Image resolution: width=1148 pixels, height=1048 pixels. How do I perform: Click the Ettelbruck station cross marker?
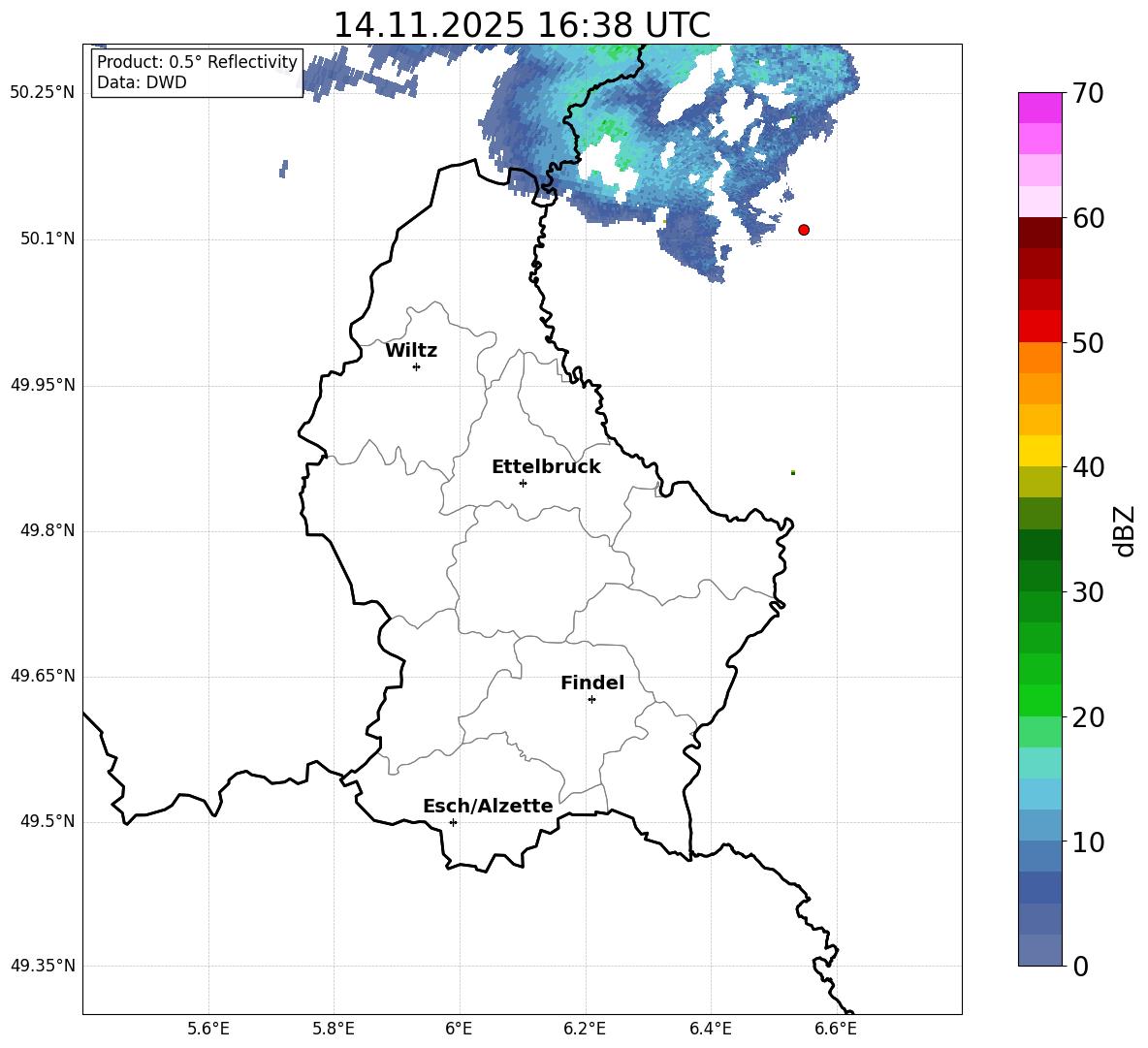pos(523,483)
